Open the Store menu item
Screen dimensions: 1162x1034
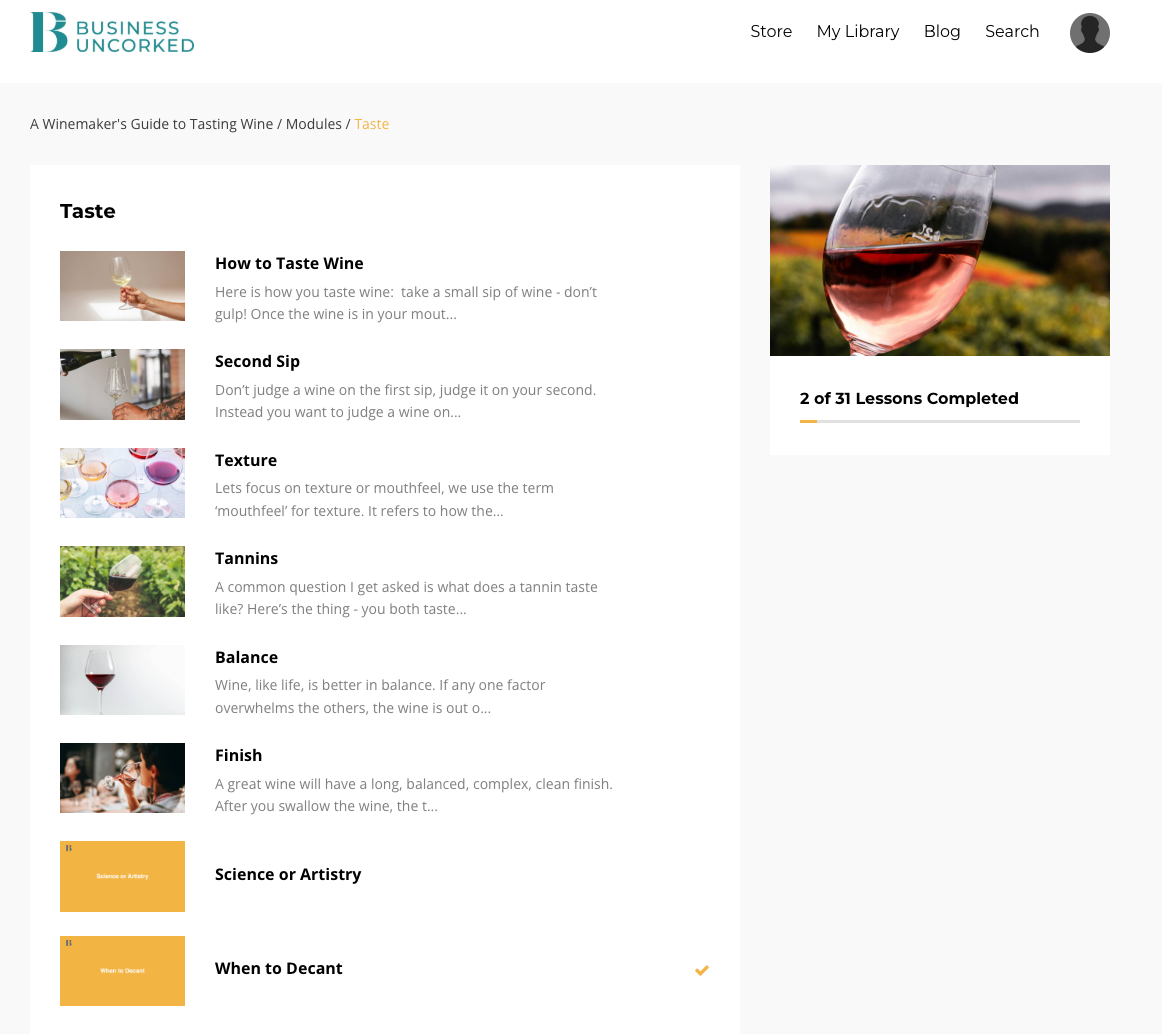click(x=771, y=31)
